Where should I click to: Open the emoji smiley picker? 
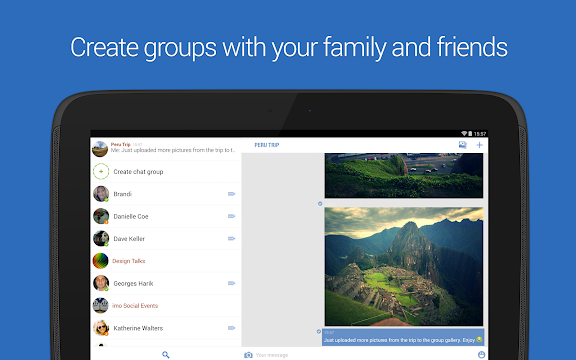[x=482, y=354]
